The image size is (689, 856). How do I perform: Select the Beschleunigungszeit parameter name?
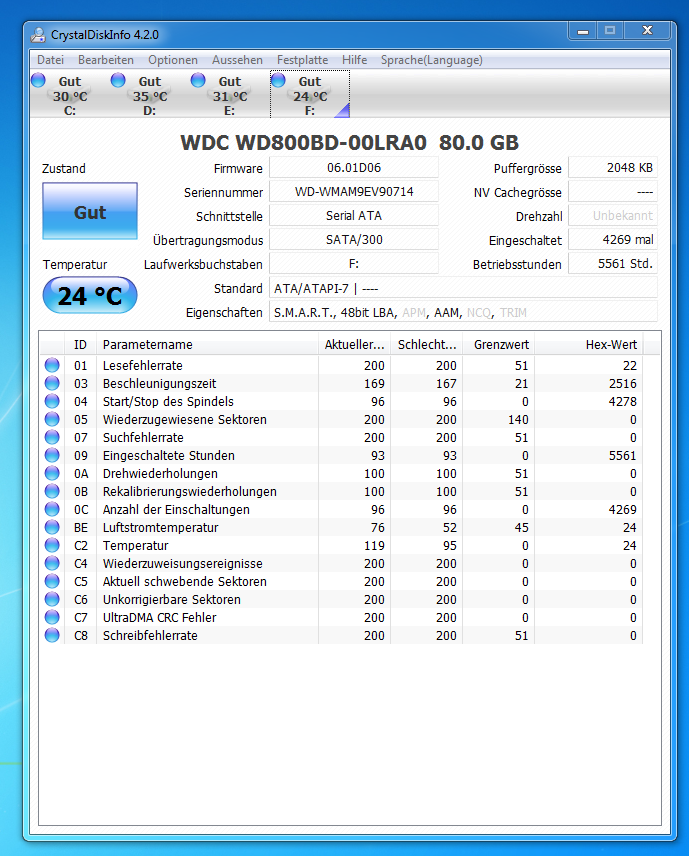coord(159,383)
